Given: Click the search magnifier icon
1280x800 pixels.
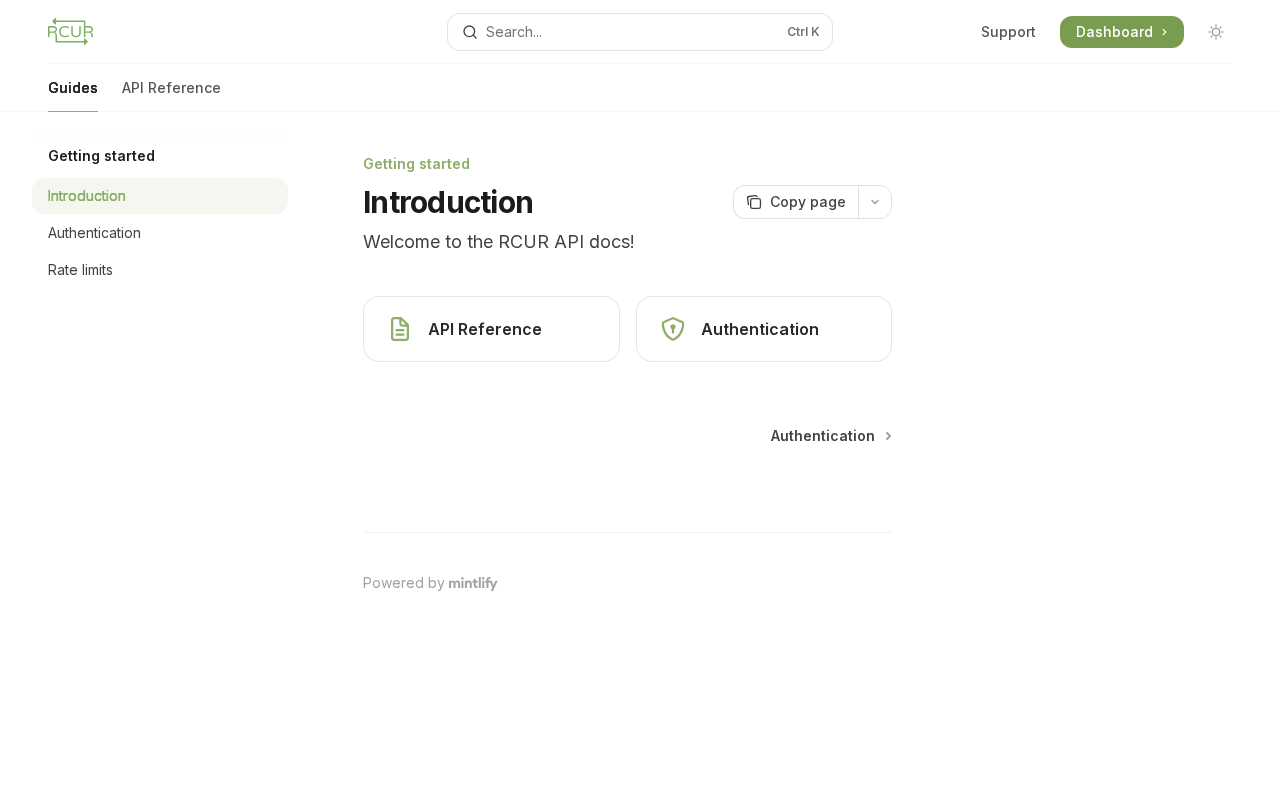Looking at the screenshot, I should (470, 32).
